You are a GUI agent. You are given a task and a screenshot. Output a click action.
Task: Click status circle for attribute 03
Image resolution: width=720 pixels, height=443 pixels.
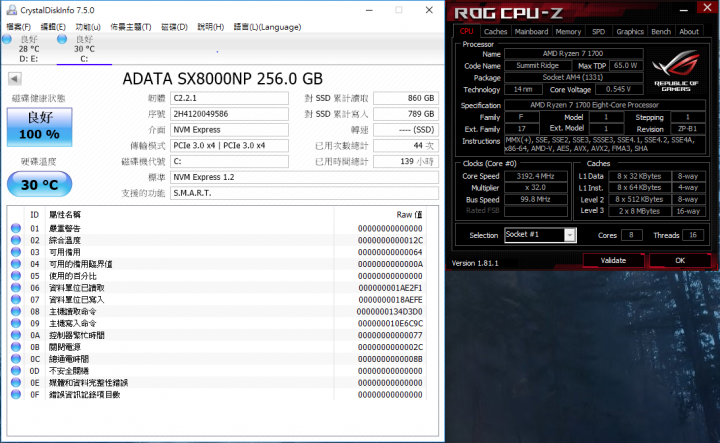click(16, 252)
